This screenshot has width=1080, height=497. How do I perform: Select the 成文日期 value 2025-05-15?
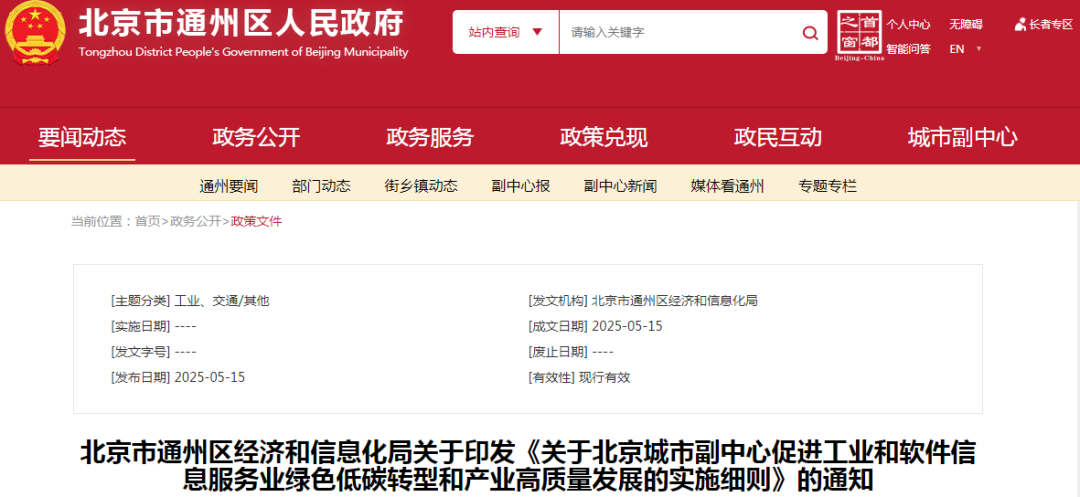point(627,326)
